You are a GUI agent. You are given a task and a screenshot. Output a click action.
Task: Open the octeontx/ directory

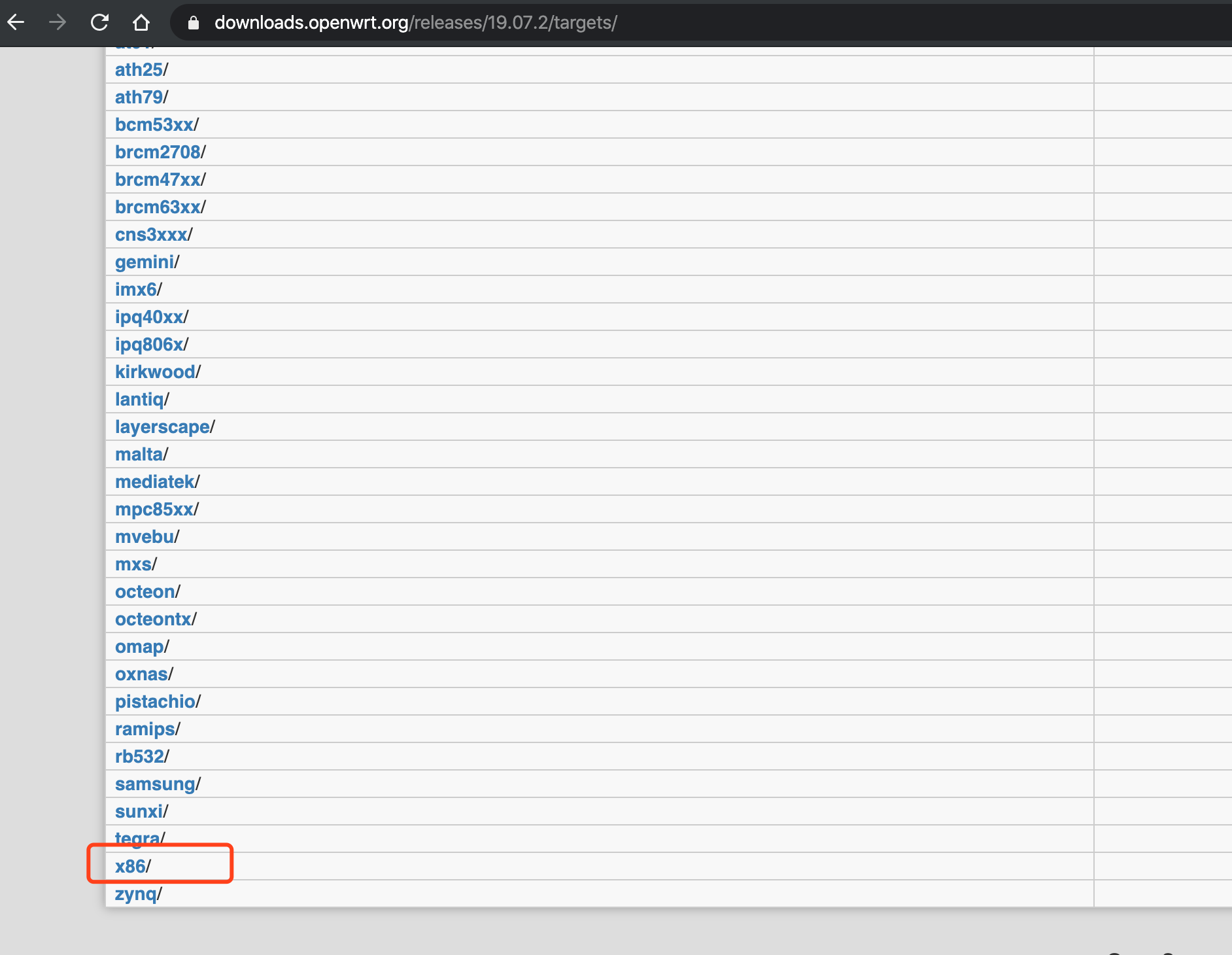(153, 619)
